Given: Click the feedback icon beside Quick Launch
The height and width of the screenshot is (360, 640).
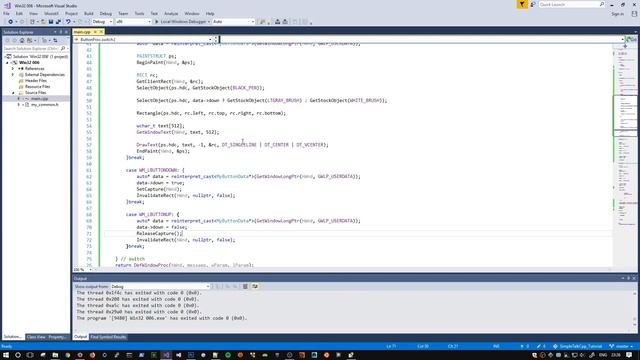Looking at the screenshot, I should click(x=533, y=4).
